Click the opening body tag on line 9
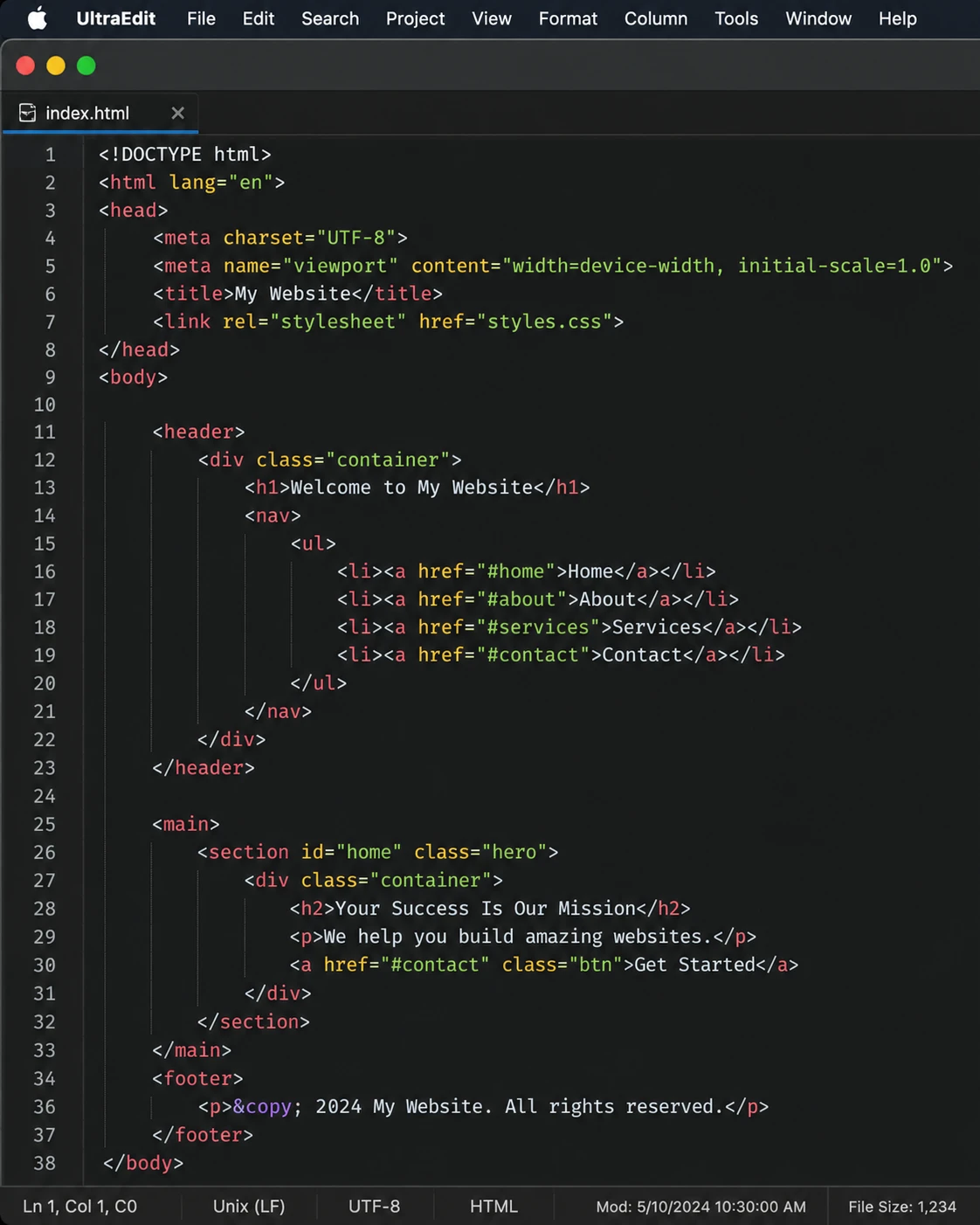Screen dimensions: 980x1225 pyautogui.click(x=133, y=377)
